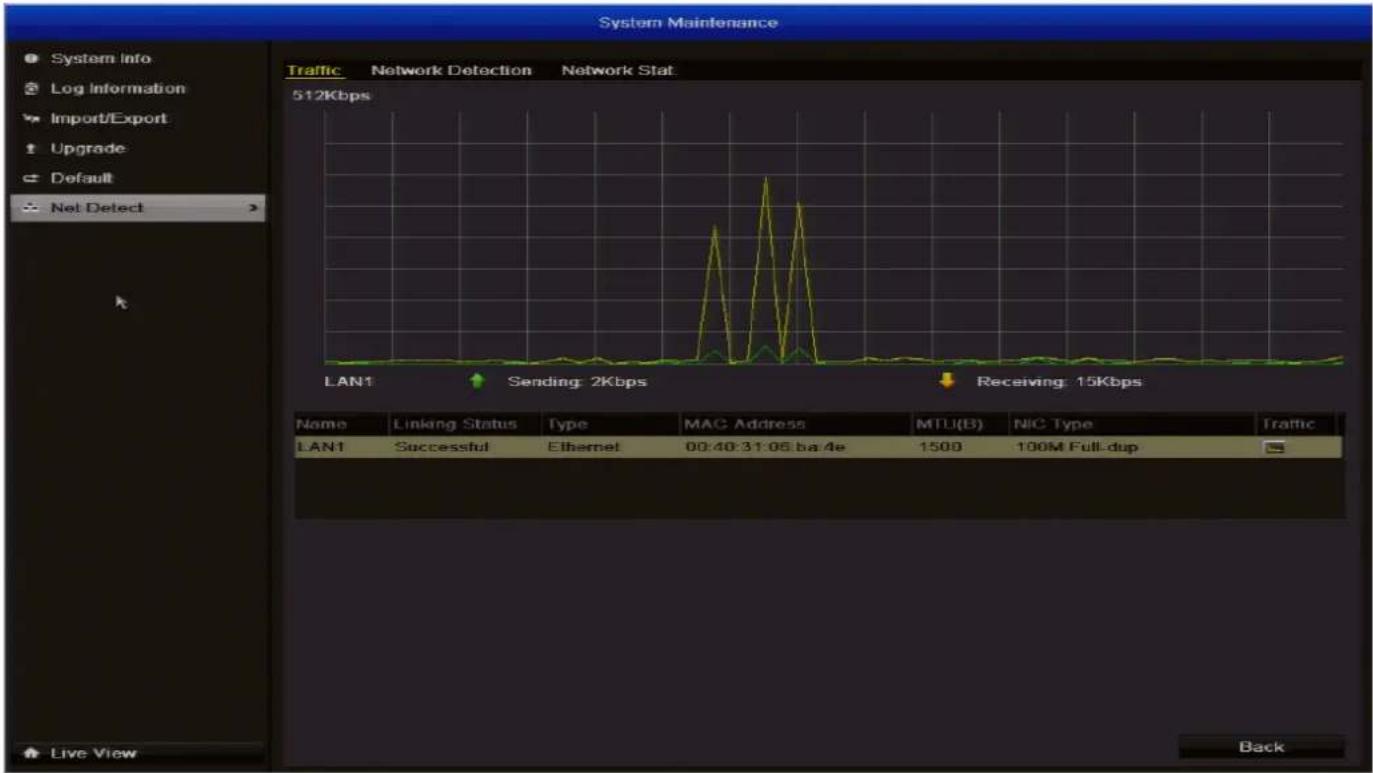The width and height of the screenshot is (1373, 773).
Task: Open the Upgrade menu entry
Action: (88, 149)
